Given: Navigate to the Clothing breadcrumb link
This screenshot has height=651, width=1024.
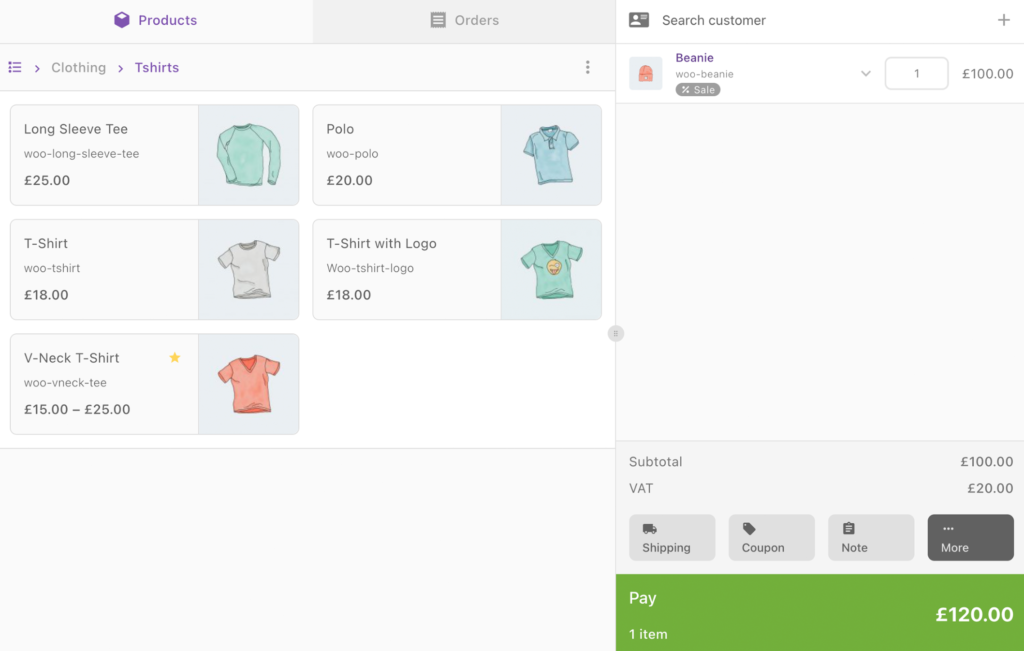Looking at the screenshot, I should tap(78, 67).
